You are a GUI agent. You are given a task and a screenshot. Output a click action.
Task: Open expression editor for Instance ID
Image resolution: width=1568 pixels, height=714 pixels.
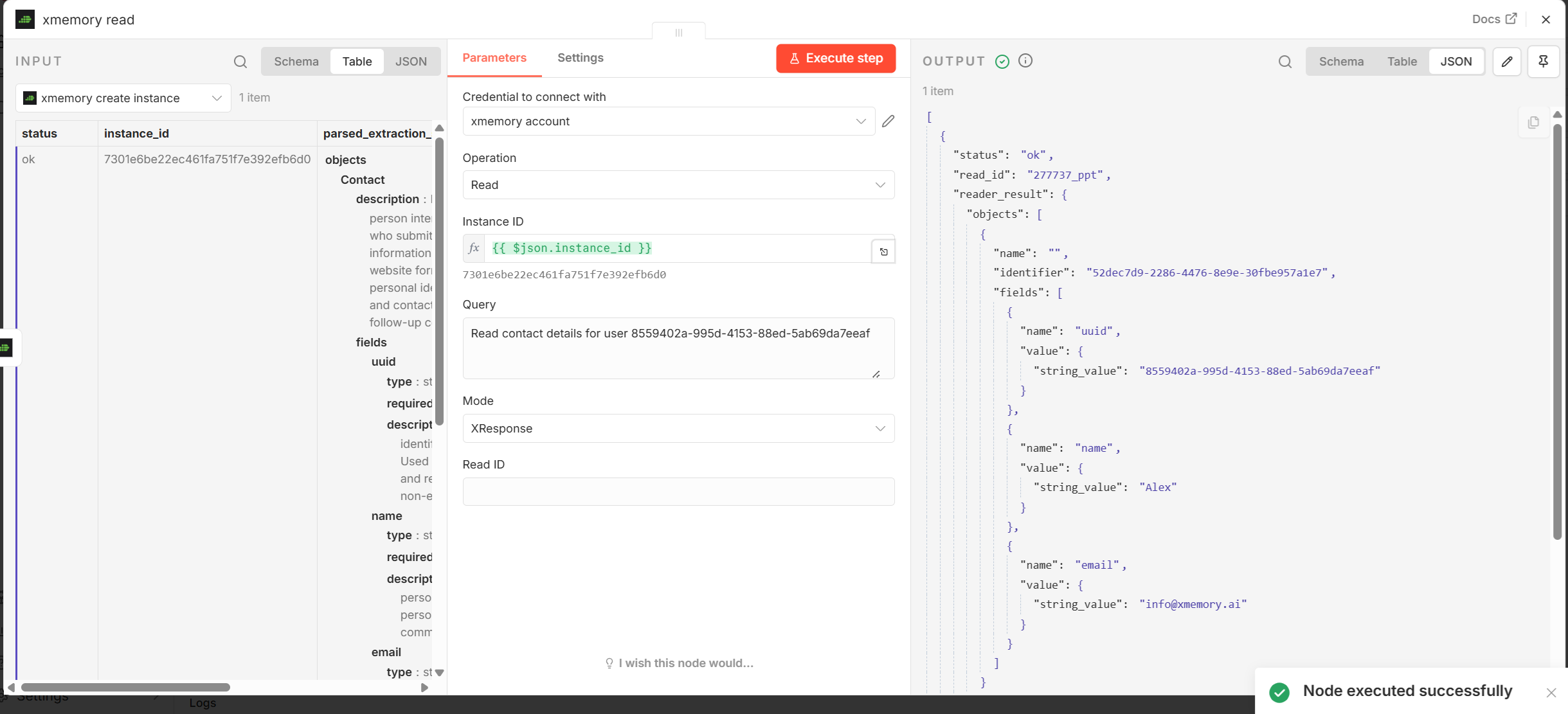(x=883, y=251)
